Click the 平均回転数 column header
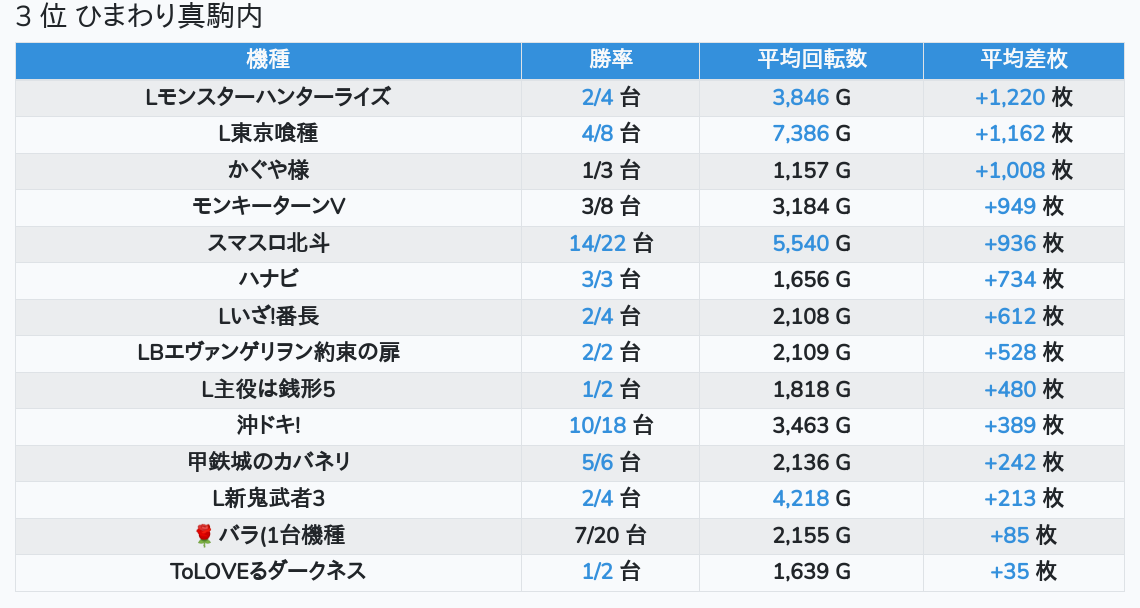 [811, 60]
